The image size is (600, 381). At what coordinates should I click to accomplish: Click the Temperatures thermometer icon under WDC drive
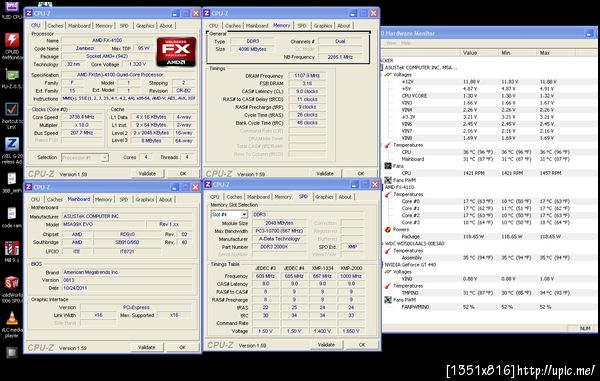click(x=388, y=251)
